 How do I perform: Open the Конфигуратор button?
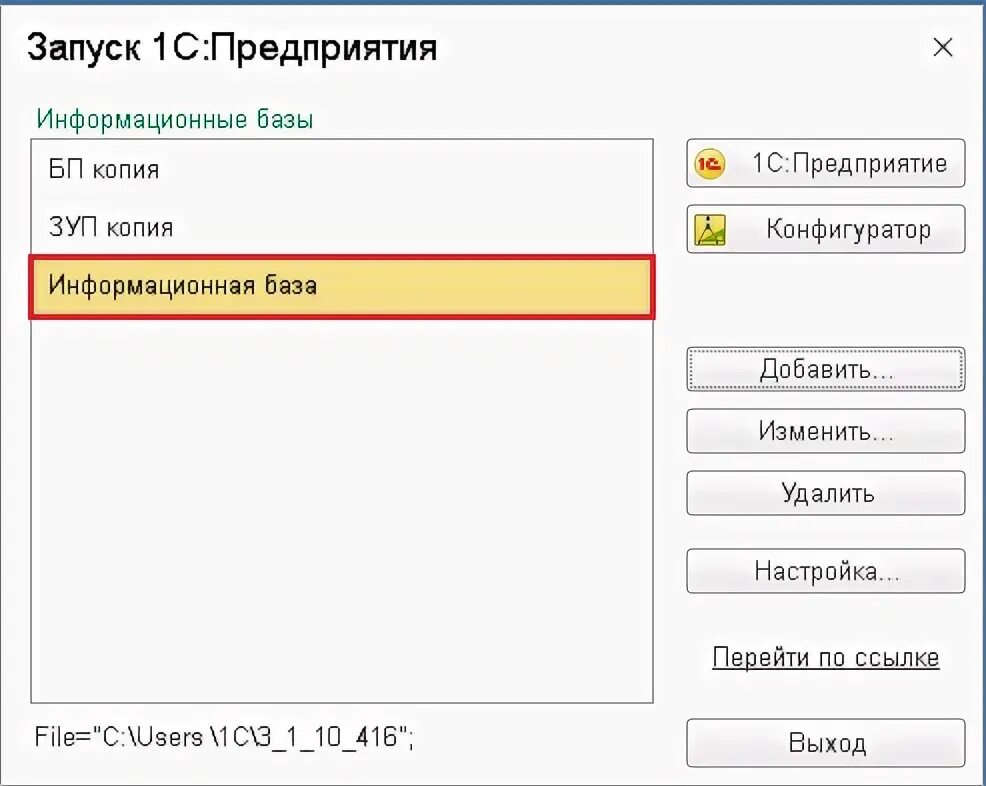tap(826, 229)
